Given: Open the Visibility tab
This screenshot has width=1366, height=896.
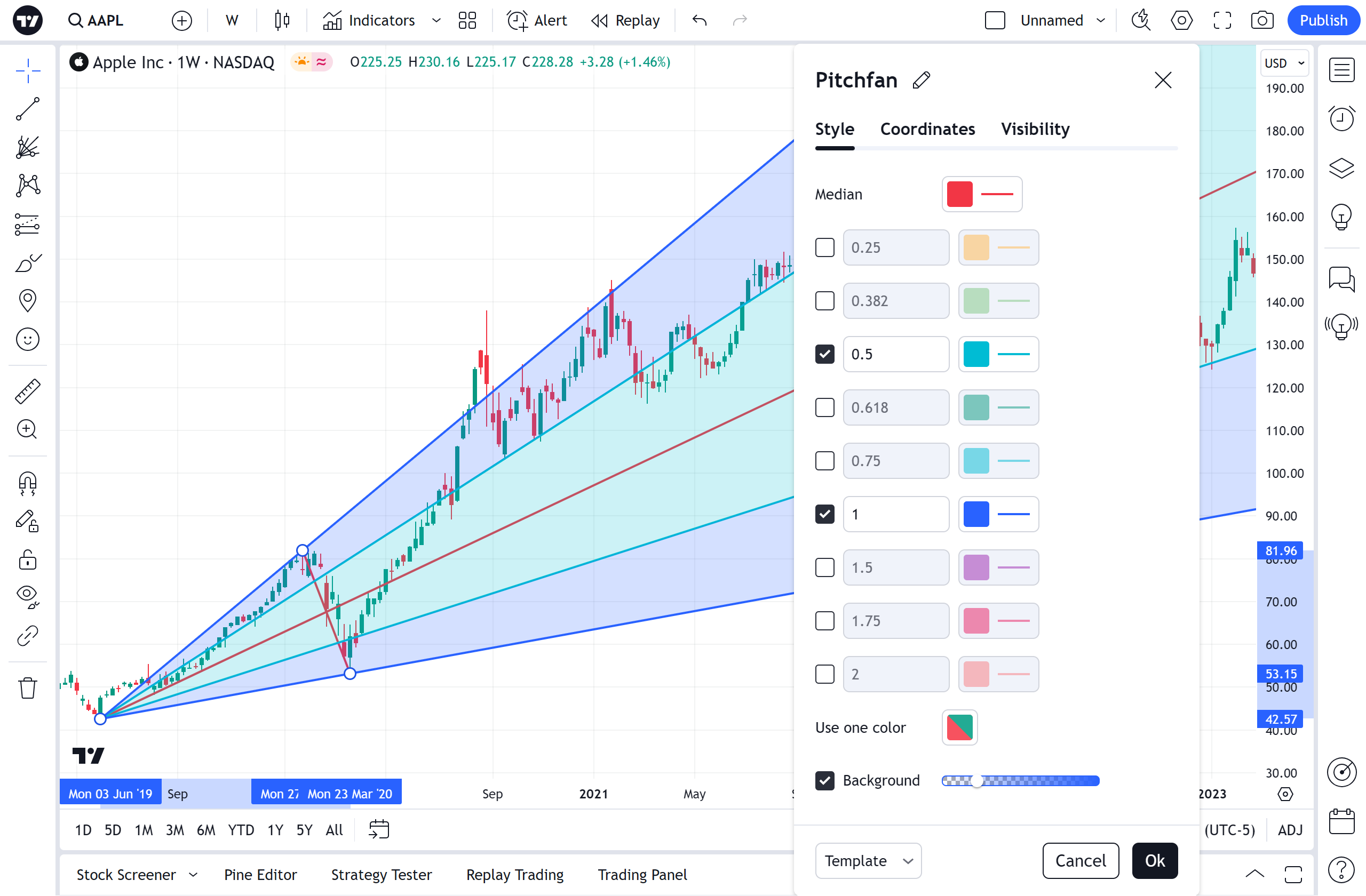Looking at the screenshot, I should 1035,129.
